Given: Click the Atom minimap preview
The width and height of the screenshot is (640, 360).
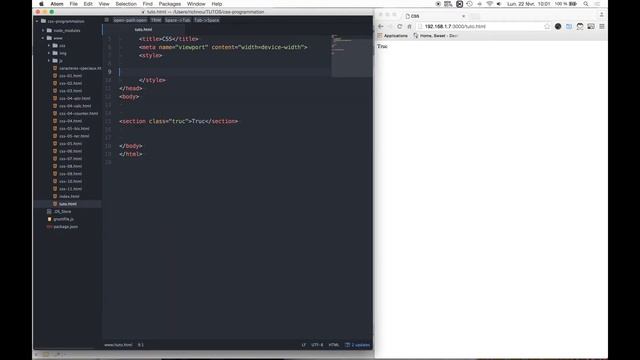Looking at the screenshot, I should pyautogui.click(x=351, y=55).
